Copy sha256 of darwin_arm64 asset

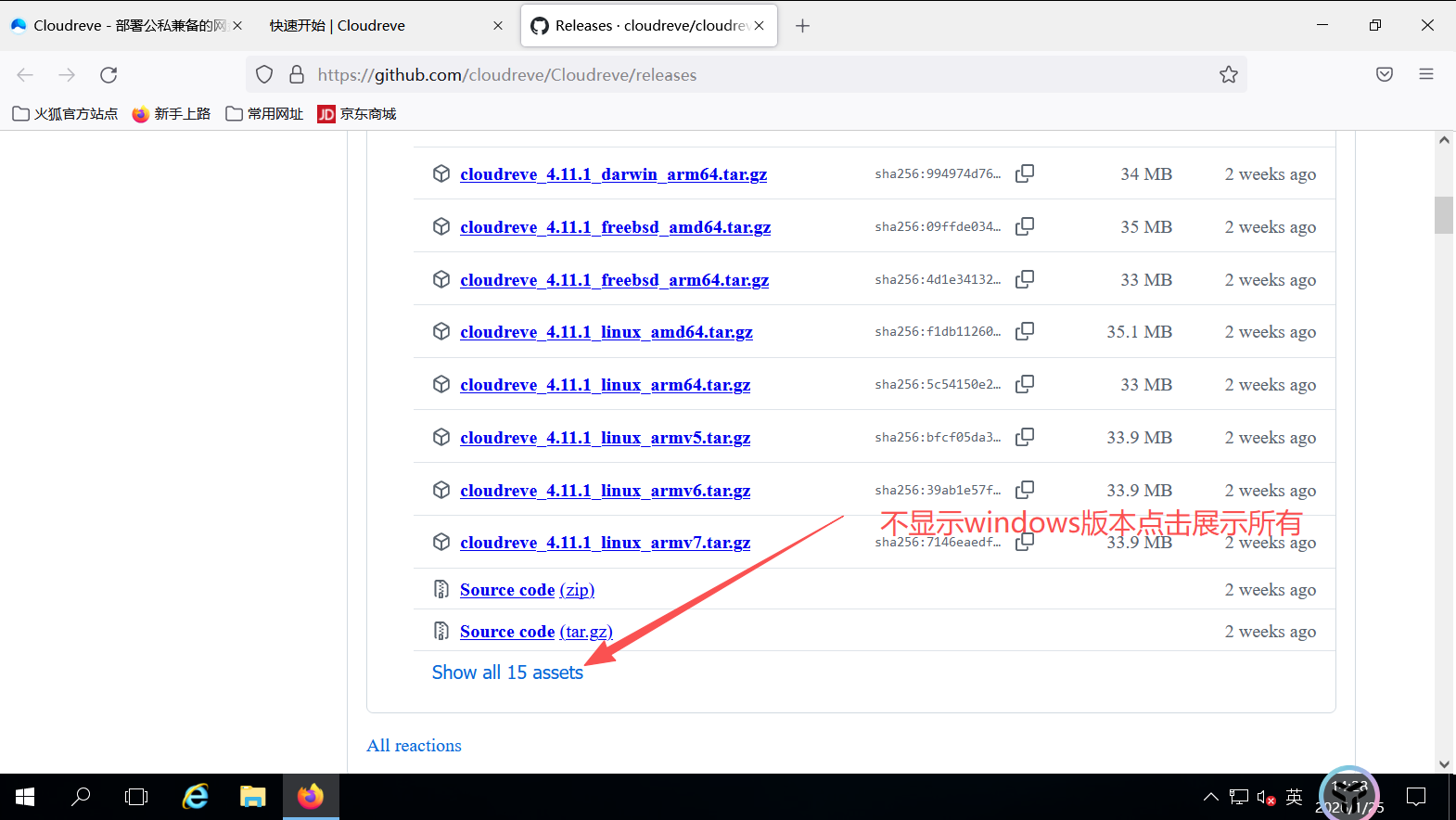tap(1025, 173)
